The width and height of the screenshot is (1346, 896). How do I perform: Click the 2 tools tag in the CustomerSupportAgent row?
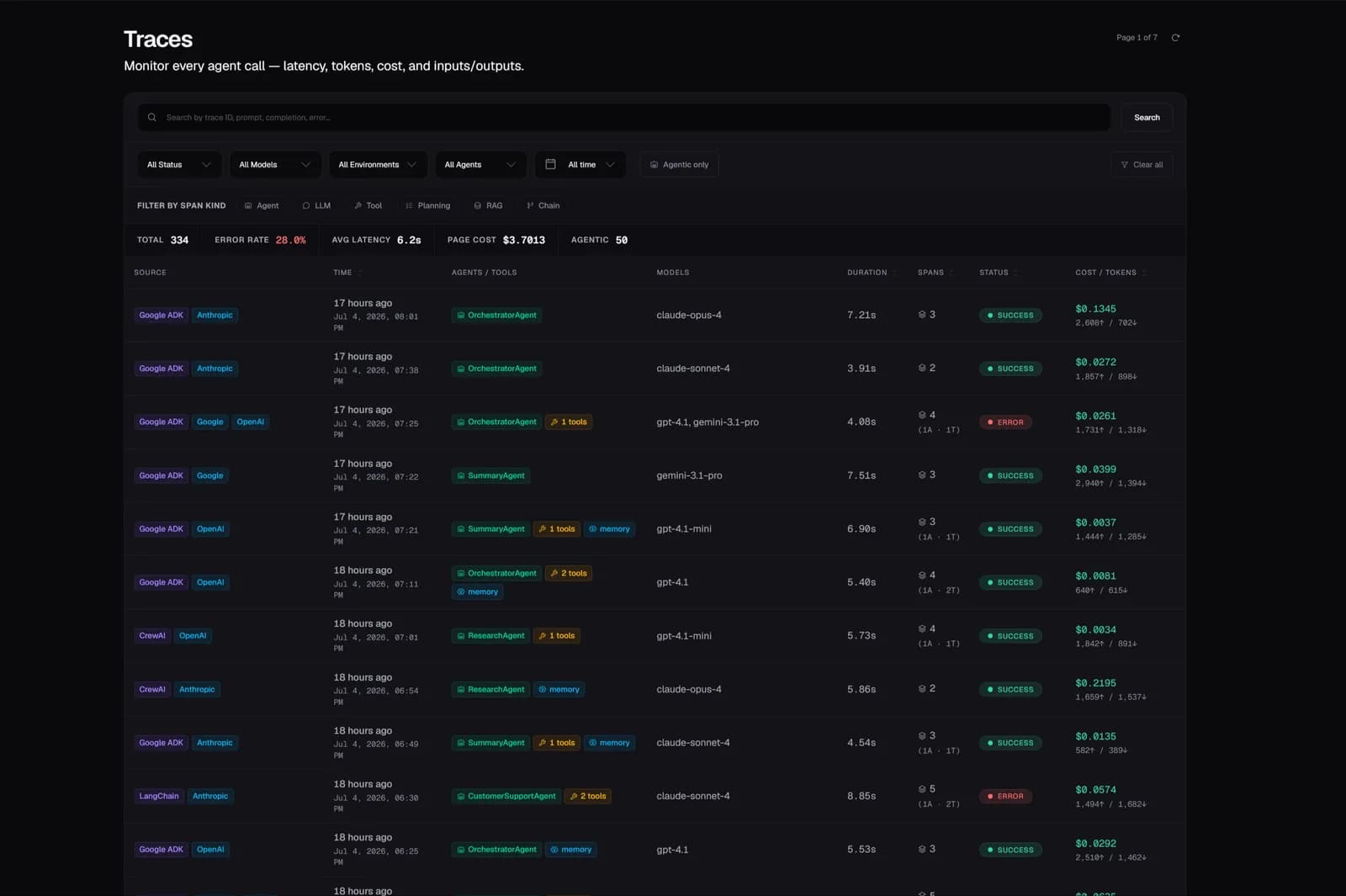(588, 797)
